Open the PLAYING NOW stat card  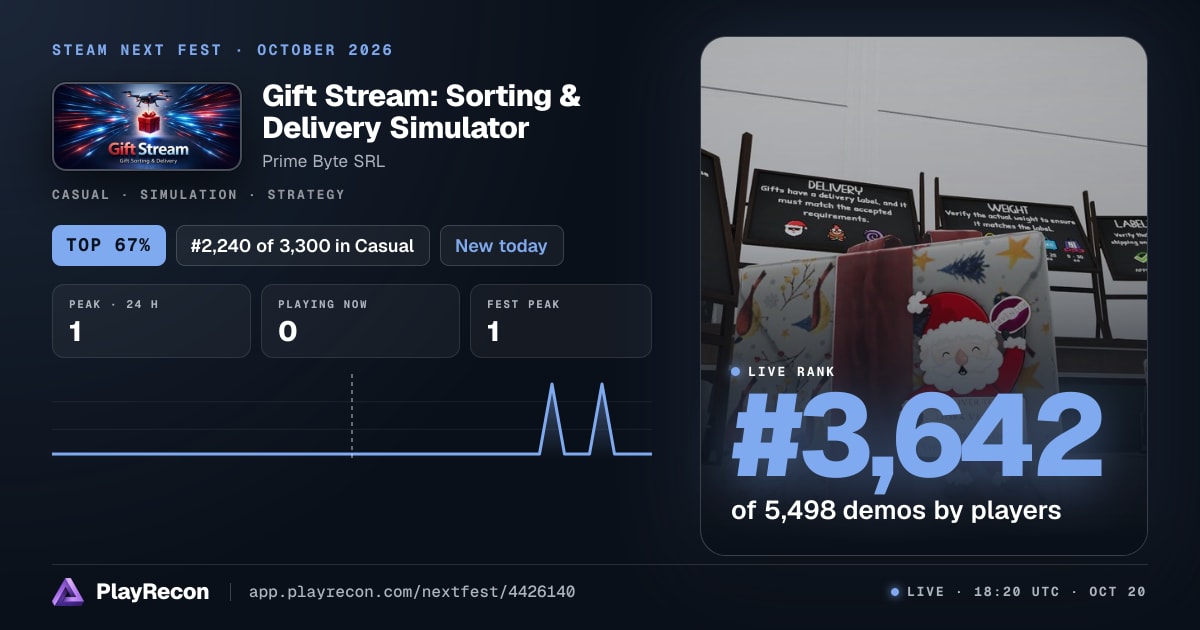tap(360, 321)
